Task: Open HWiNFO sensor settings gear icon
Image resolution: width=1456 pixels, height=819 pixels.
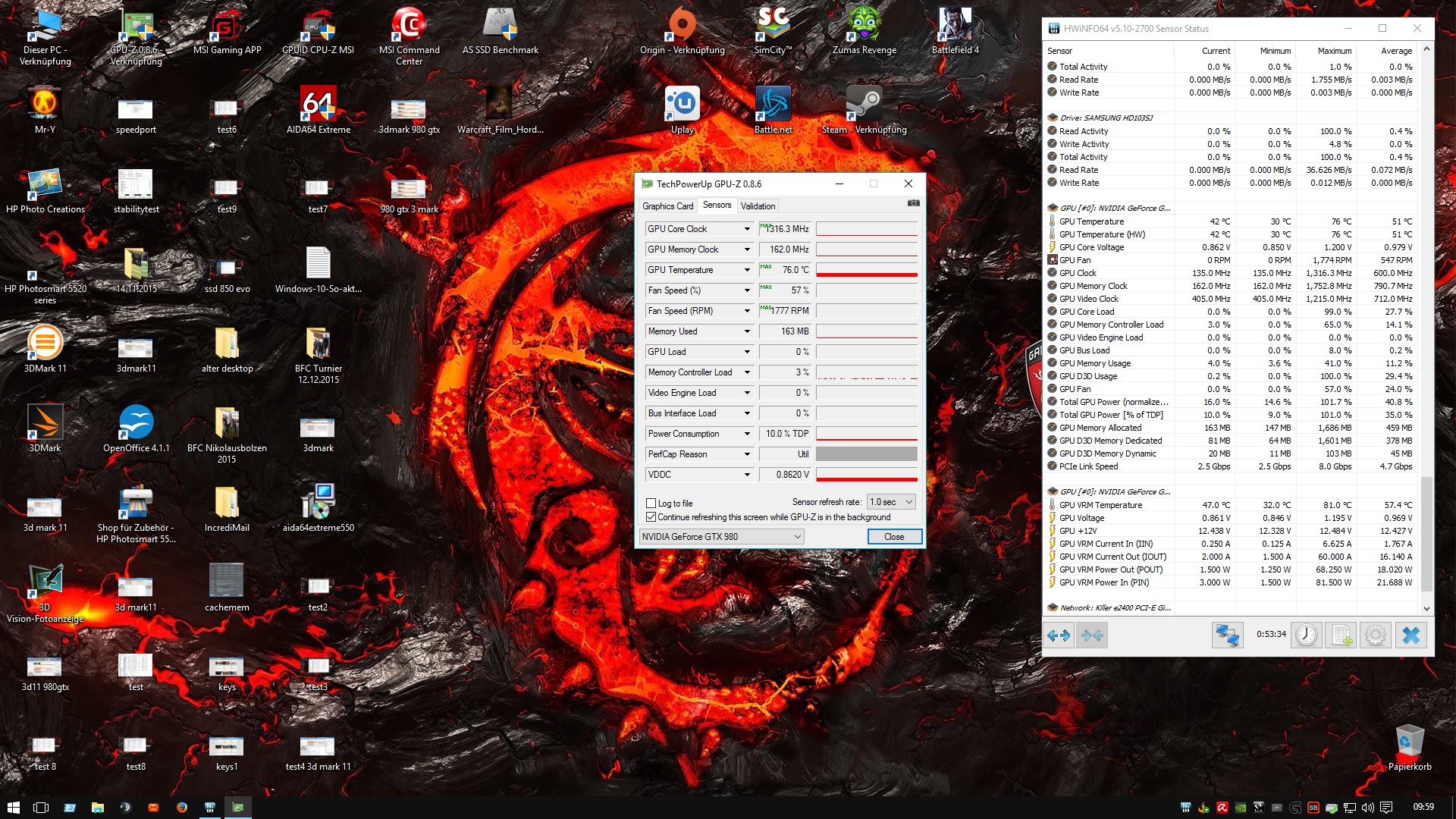Action: (x=1375, y=635)
